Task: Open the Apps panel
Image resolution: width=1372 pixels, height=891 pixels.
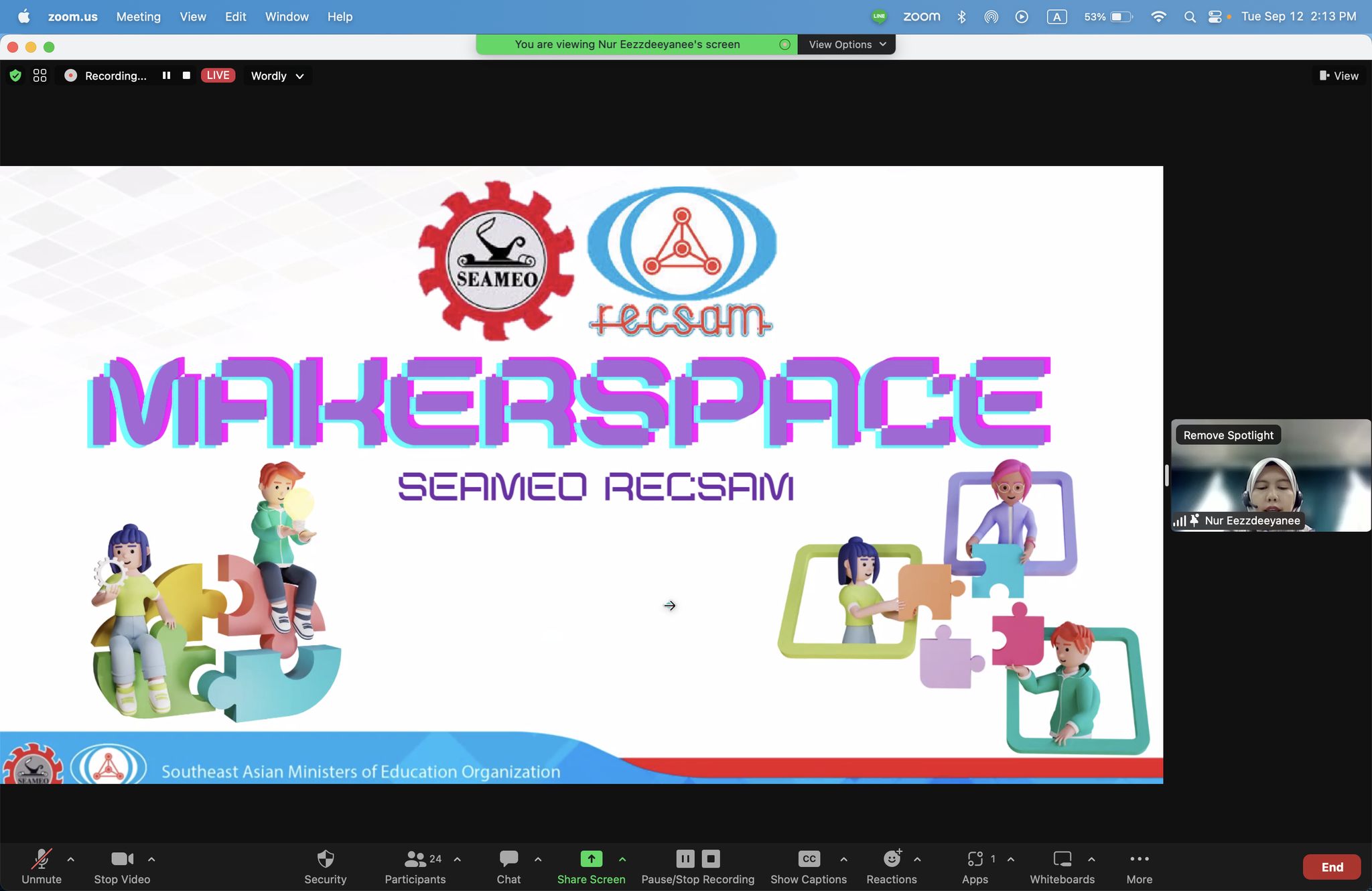Action: click(975, 867)
